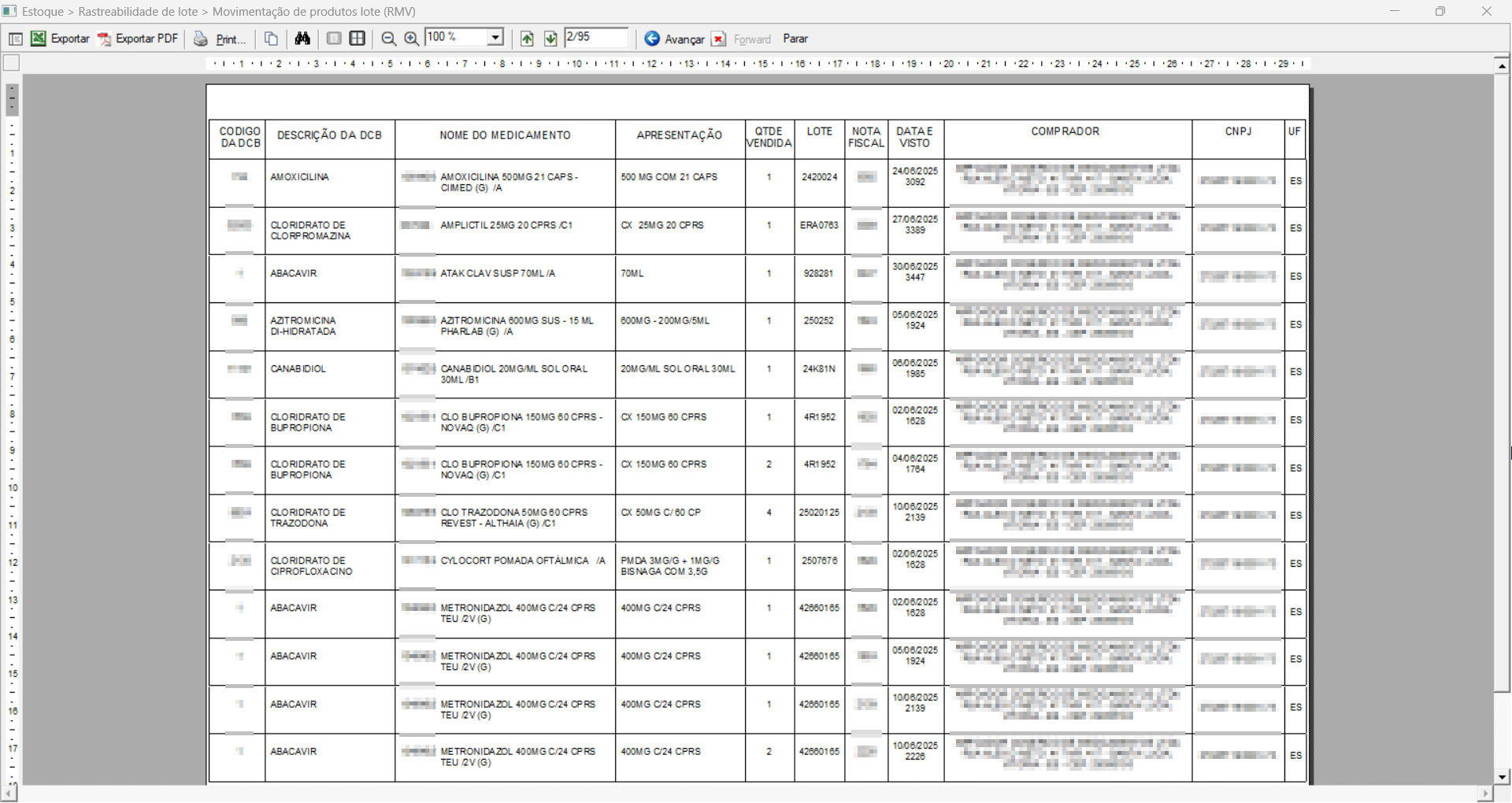Click the vertical scrollbar thumb
This screenshot has width=1512, height=803.
pos(1502,383)
